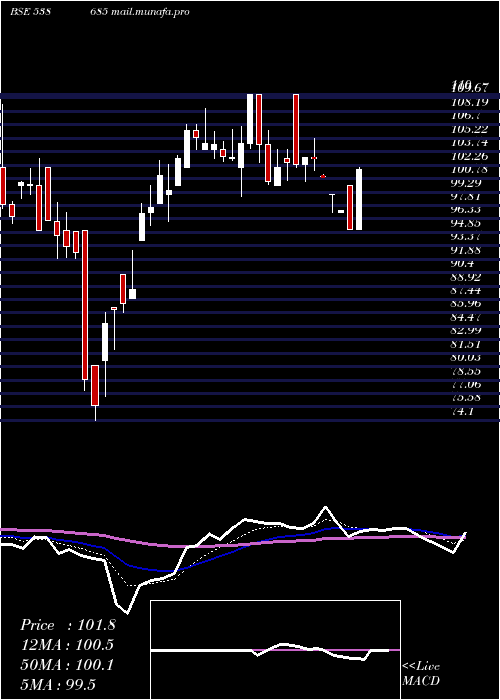Click the 74.1 price axis label
The width and height of the screenshot is (500, 700).
pyautogui.click(x=464, y=411)
